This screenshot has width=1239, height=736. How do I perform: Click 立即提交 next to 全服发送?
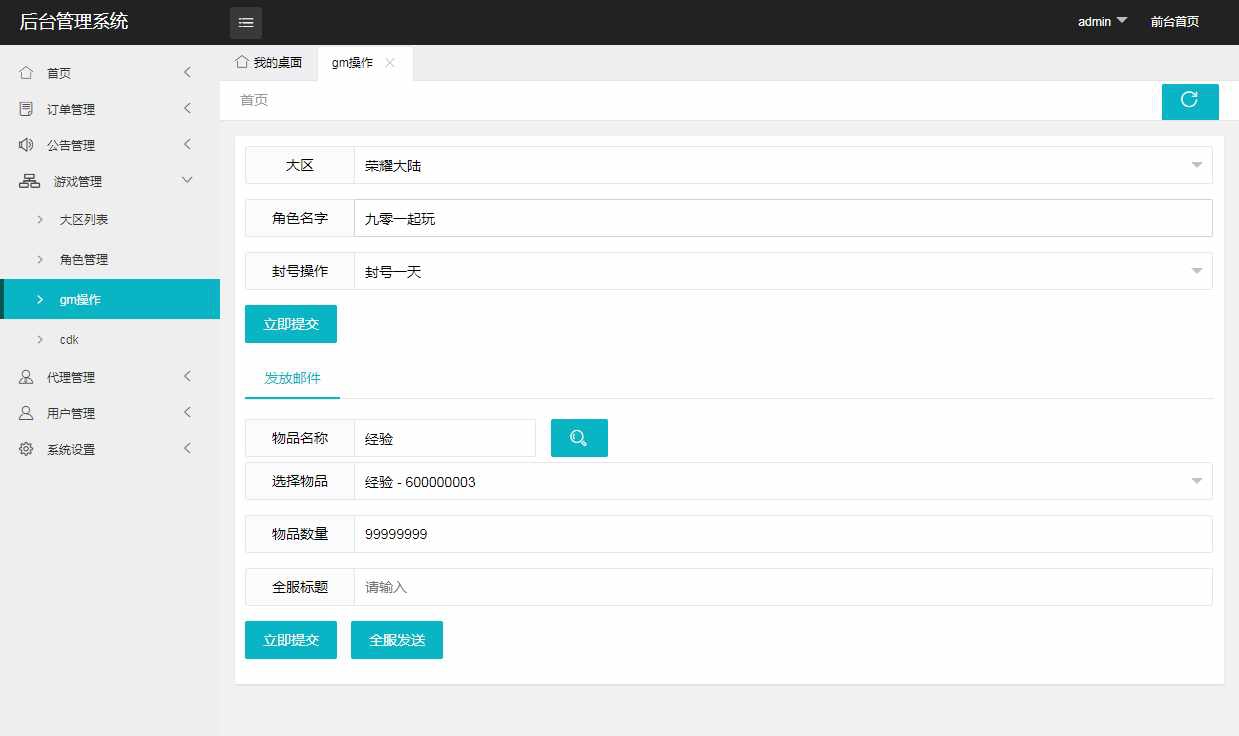[291, 640]
